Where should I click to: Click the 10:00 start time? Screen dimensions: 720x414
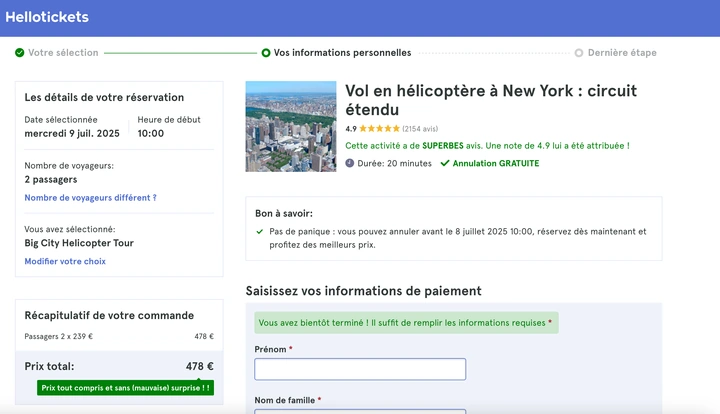pos(151,133)
